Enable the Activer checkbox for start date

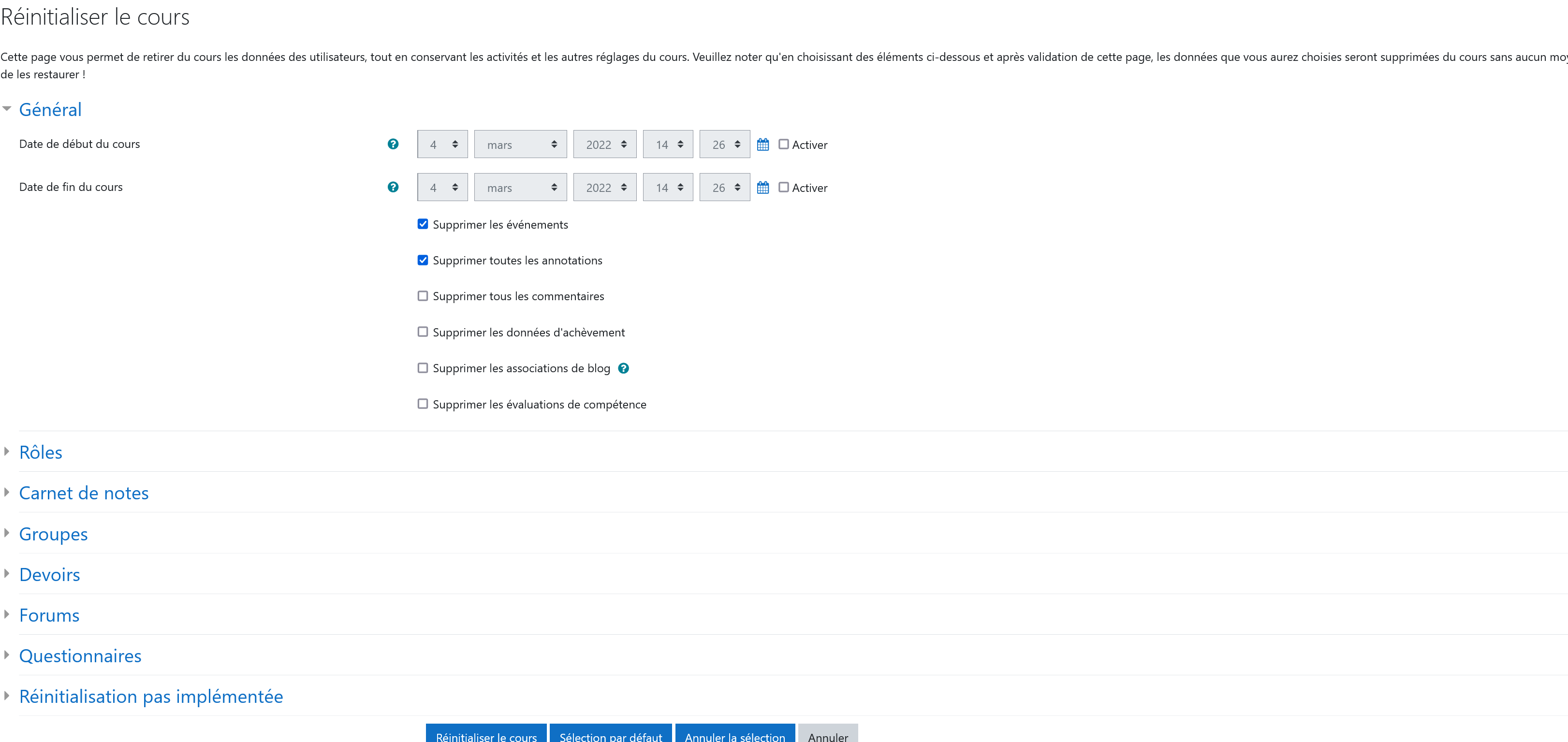click(784, 144)
